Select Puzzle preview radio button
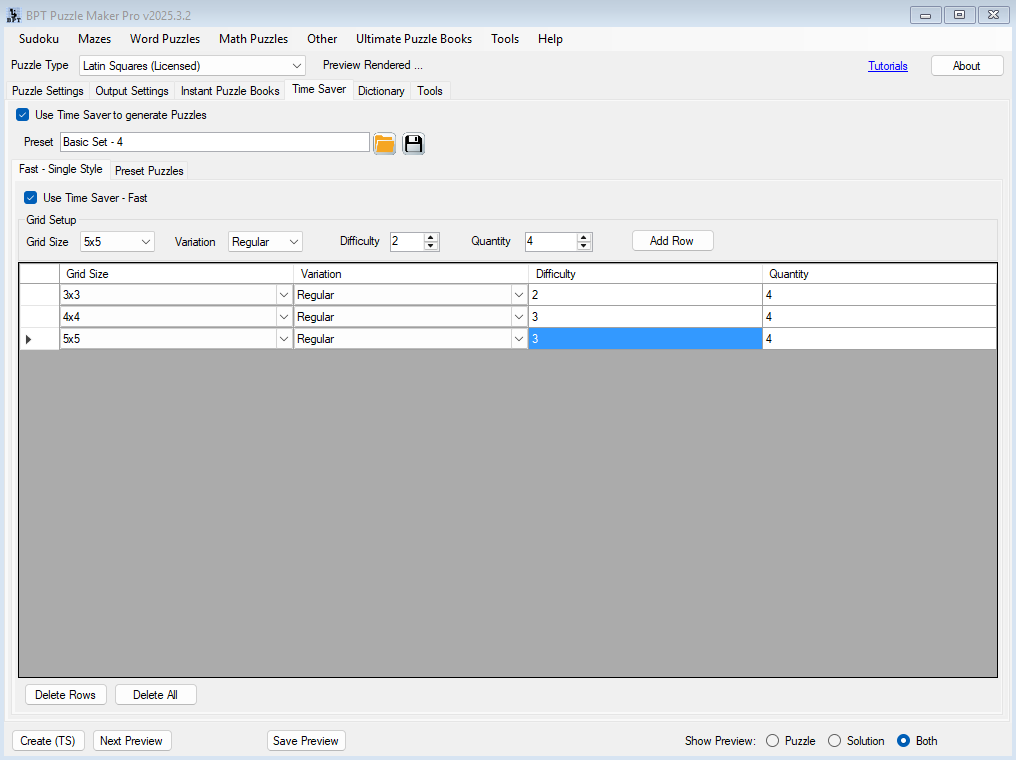 tap(772, 741)
